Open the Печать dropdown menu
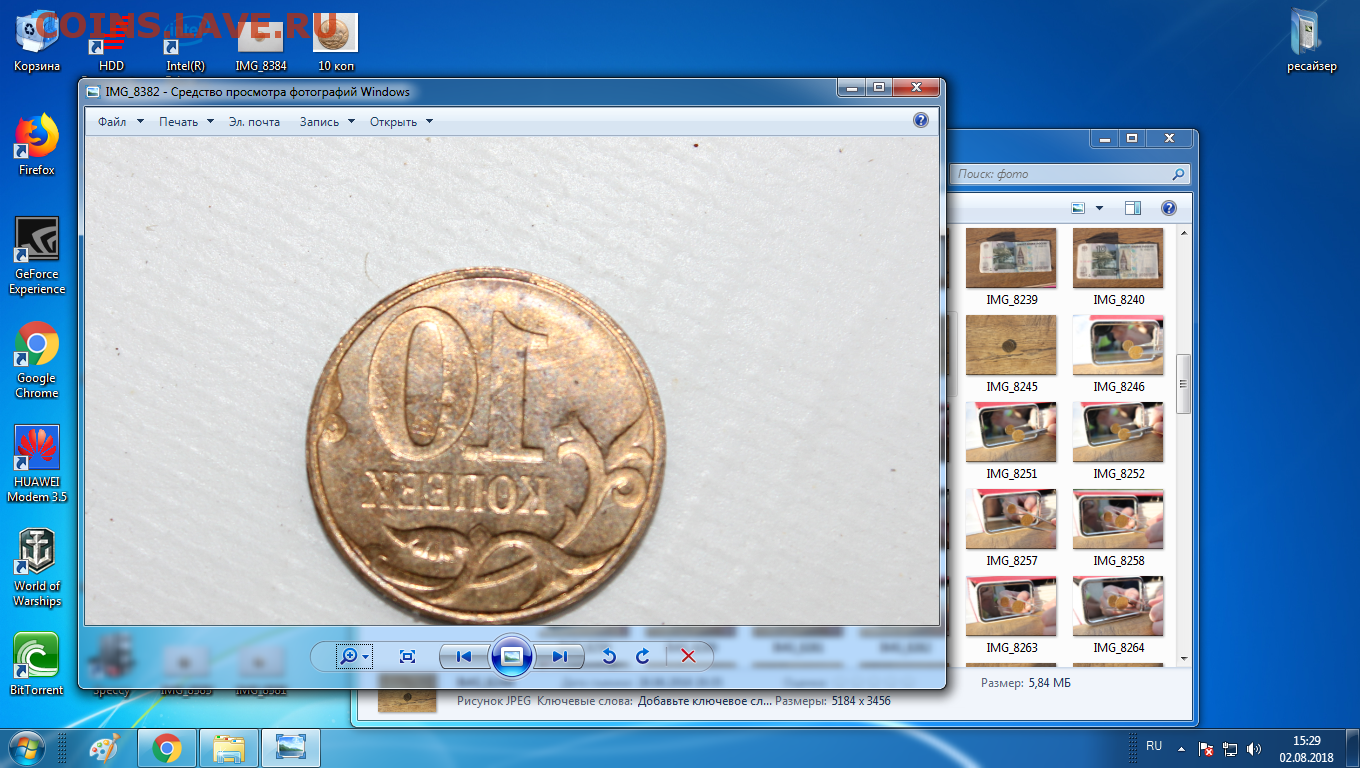The height and width of the screenshot is (768, 1360). click(x=186, y=122)
